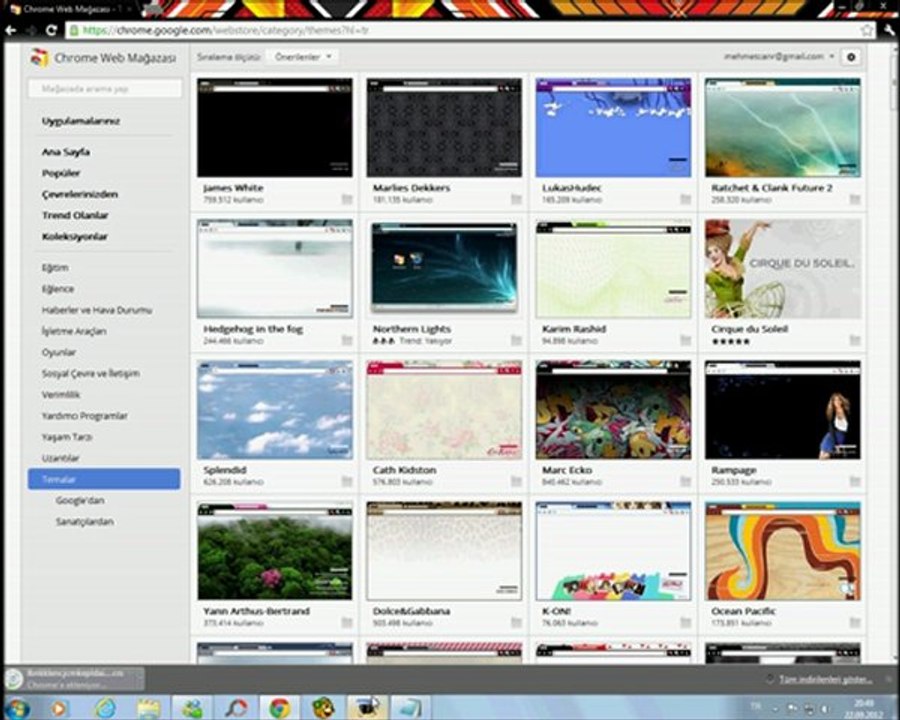Image resolution: width=900 pixels, height=720 pixels.
Task: Select Uygulamalarınız in the sidebar
Action: pos(81,121)
